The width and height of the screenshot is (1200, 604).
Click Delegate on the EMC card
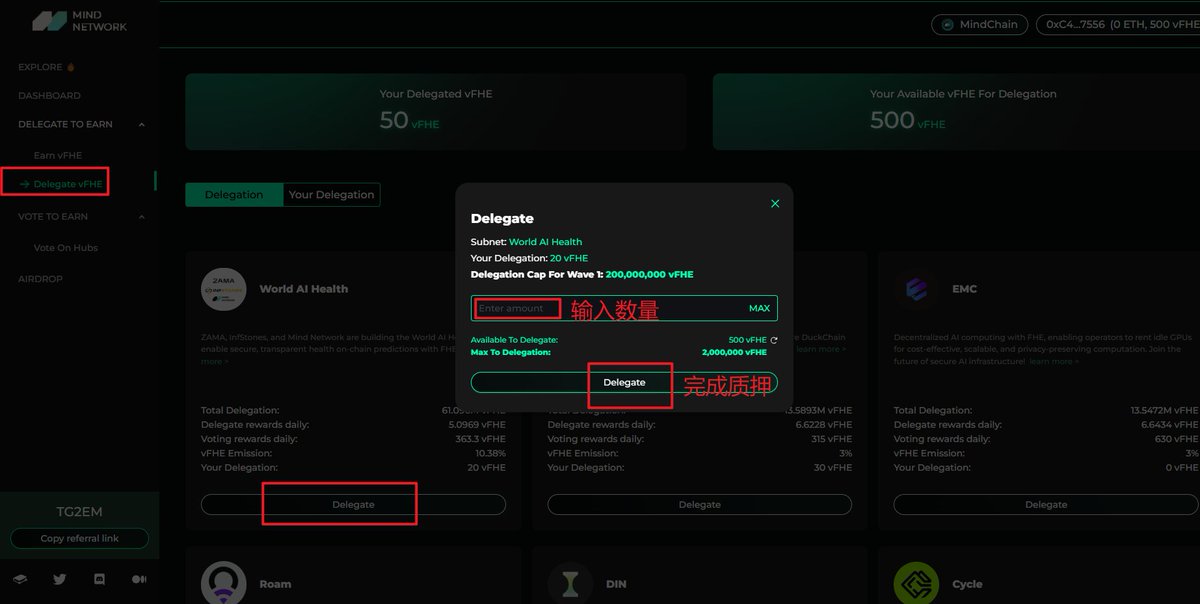pos(1046,505)
